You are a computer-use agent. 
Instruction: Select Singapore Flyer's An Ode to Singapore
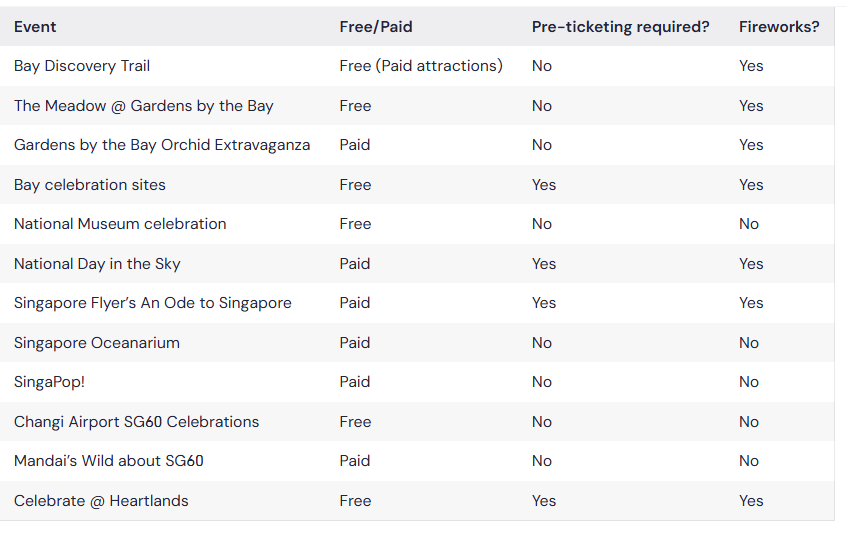pyautogui.click(x=153, y=303)
